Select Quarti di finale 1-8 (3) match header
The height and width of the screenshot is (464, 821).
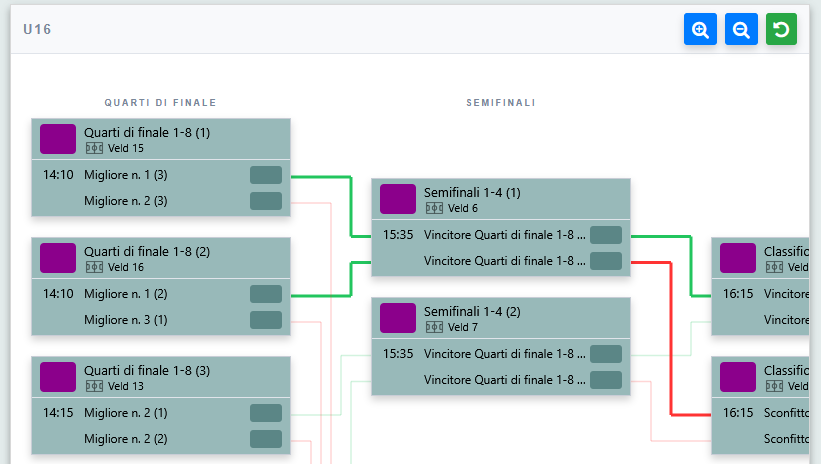coord(161,377)
